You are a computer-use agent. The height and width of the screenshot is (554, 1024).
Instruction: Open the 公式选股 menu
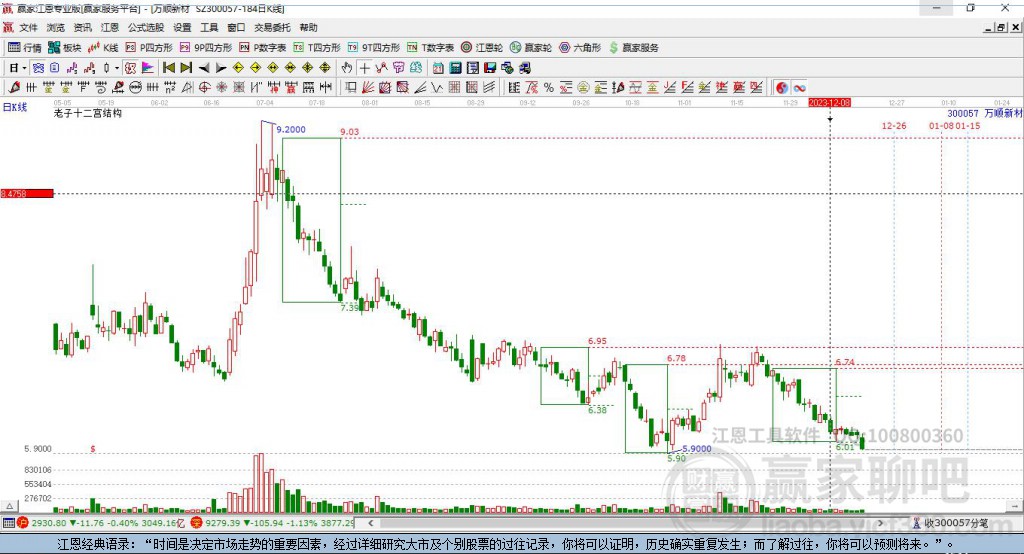pyautogui.click(x=146, y=27)
